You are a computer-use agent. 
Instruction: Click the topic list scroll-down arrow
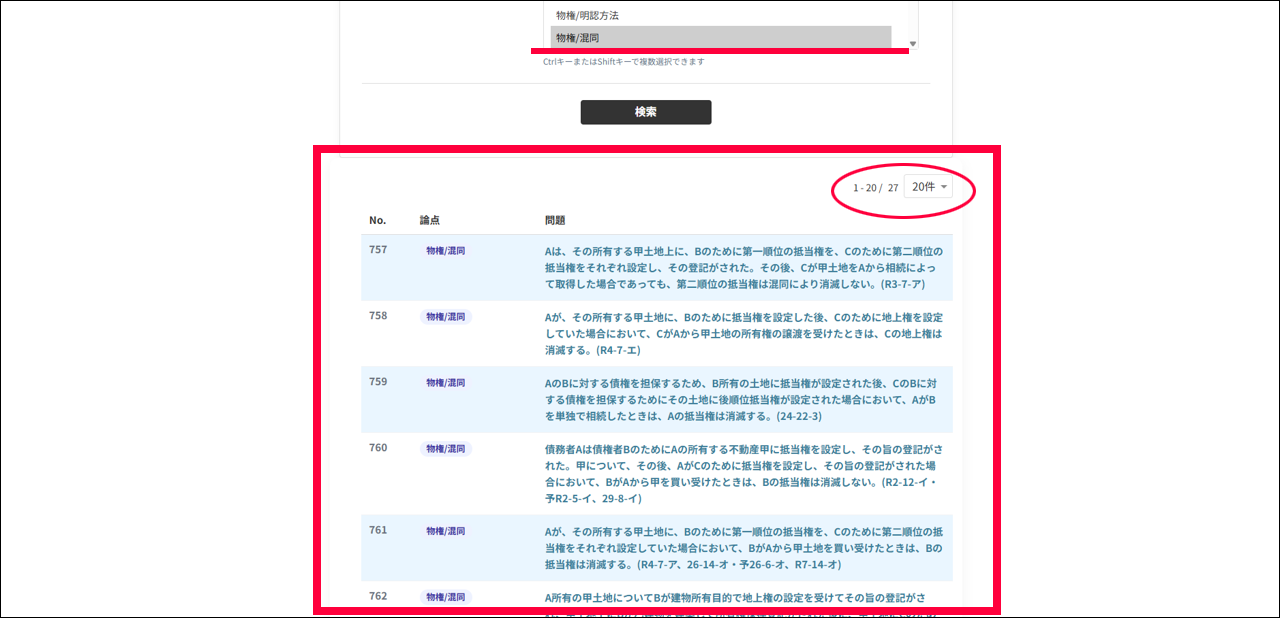[x=912, y=43]
